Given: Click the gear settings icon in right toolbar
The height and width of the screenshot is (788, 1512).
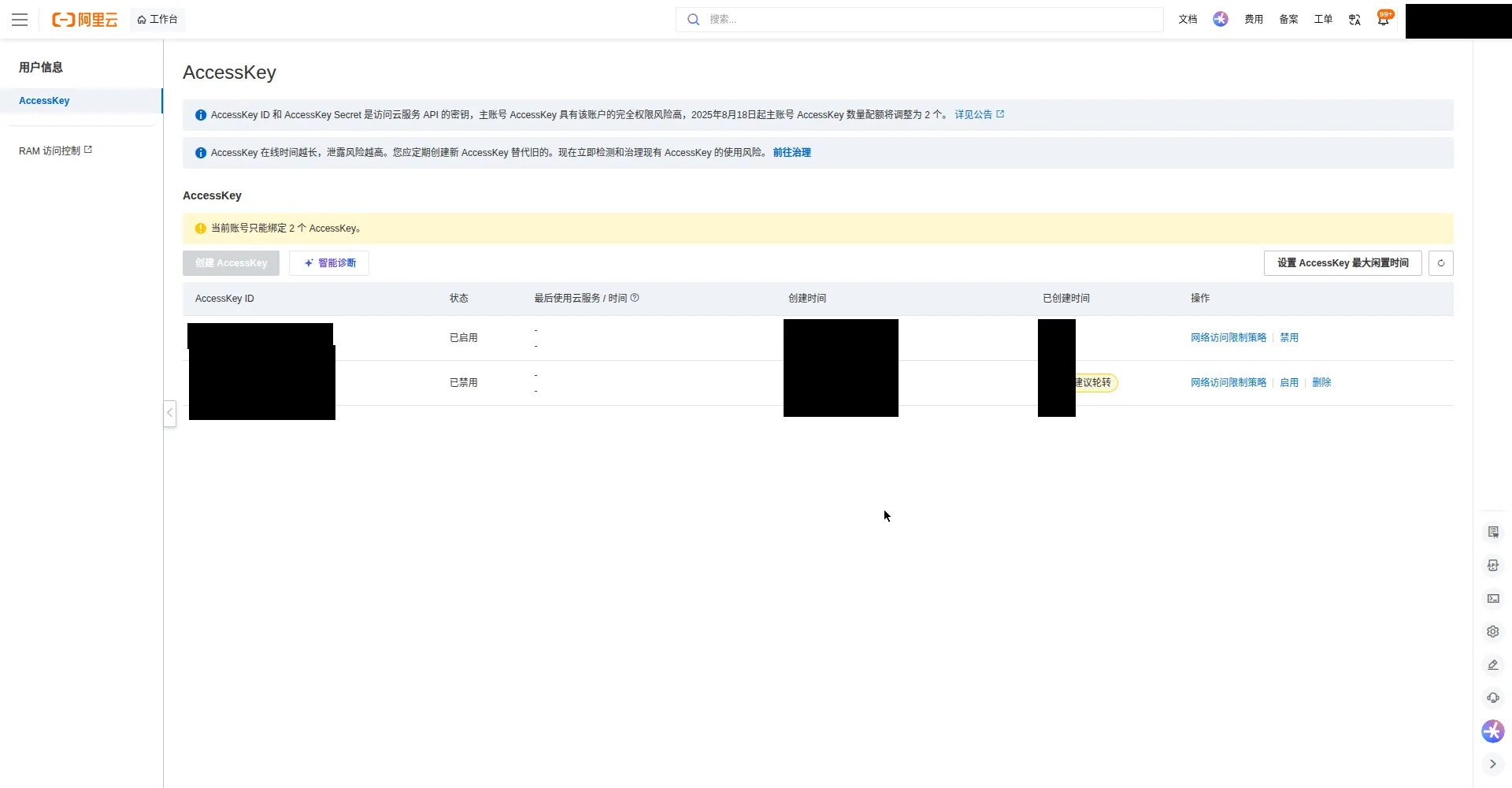Looking at the screenshot, I should coord(1493,632).
